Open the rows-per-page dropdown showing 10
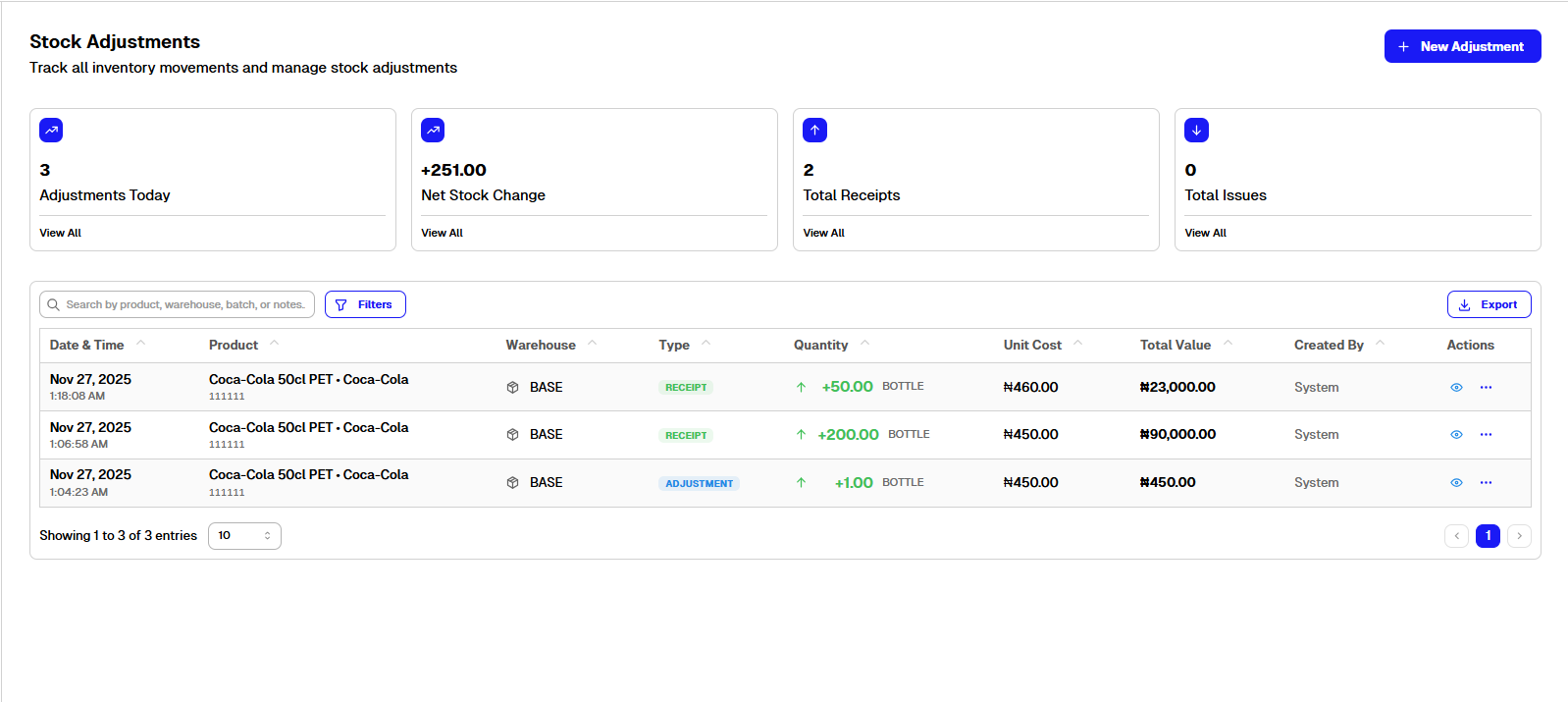Image resolution: width=1568 pixels, height=702 pixels. [244, 535]
